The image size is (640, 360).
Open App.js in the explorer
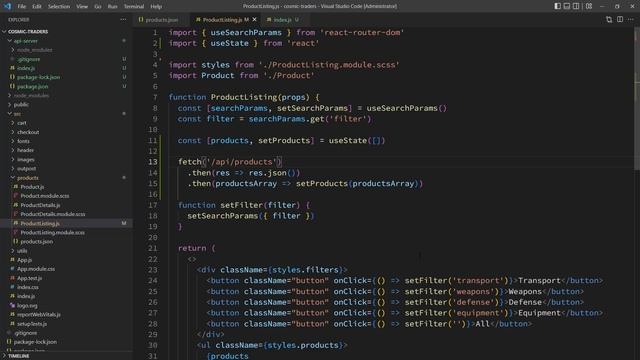pos(24,260)
